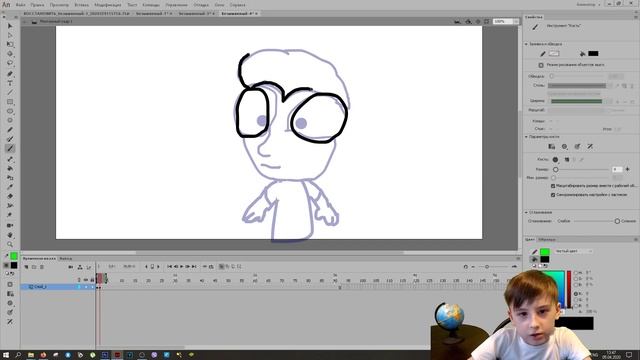Select the Eyedropper tool

click(x=10, y=187)
